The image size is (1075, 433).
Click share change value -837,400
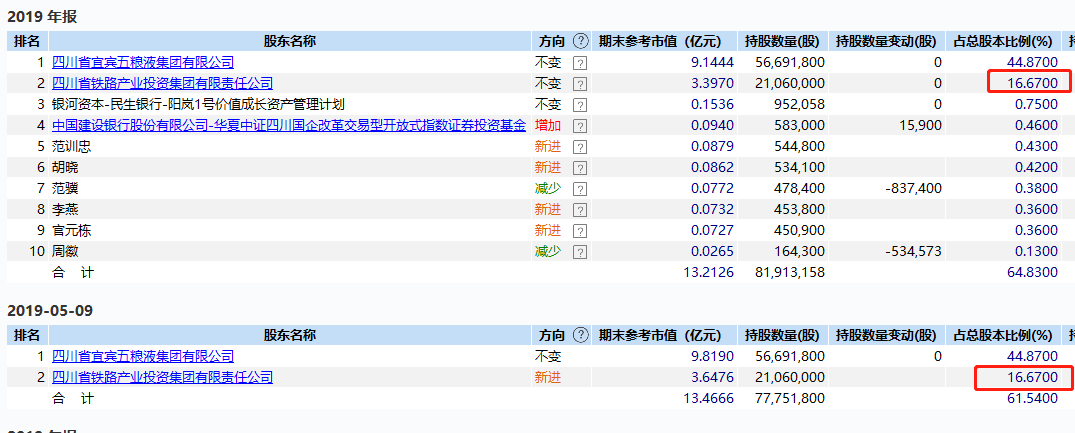(x=913, y=188)
